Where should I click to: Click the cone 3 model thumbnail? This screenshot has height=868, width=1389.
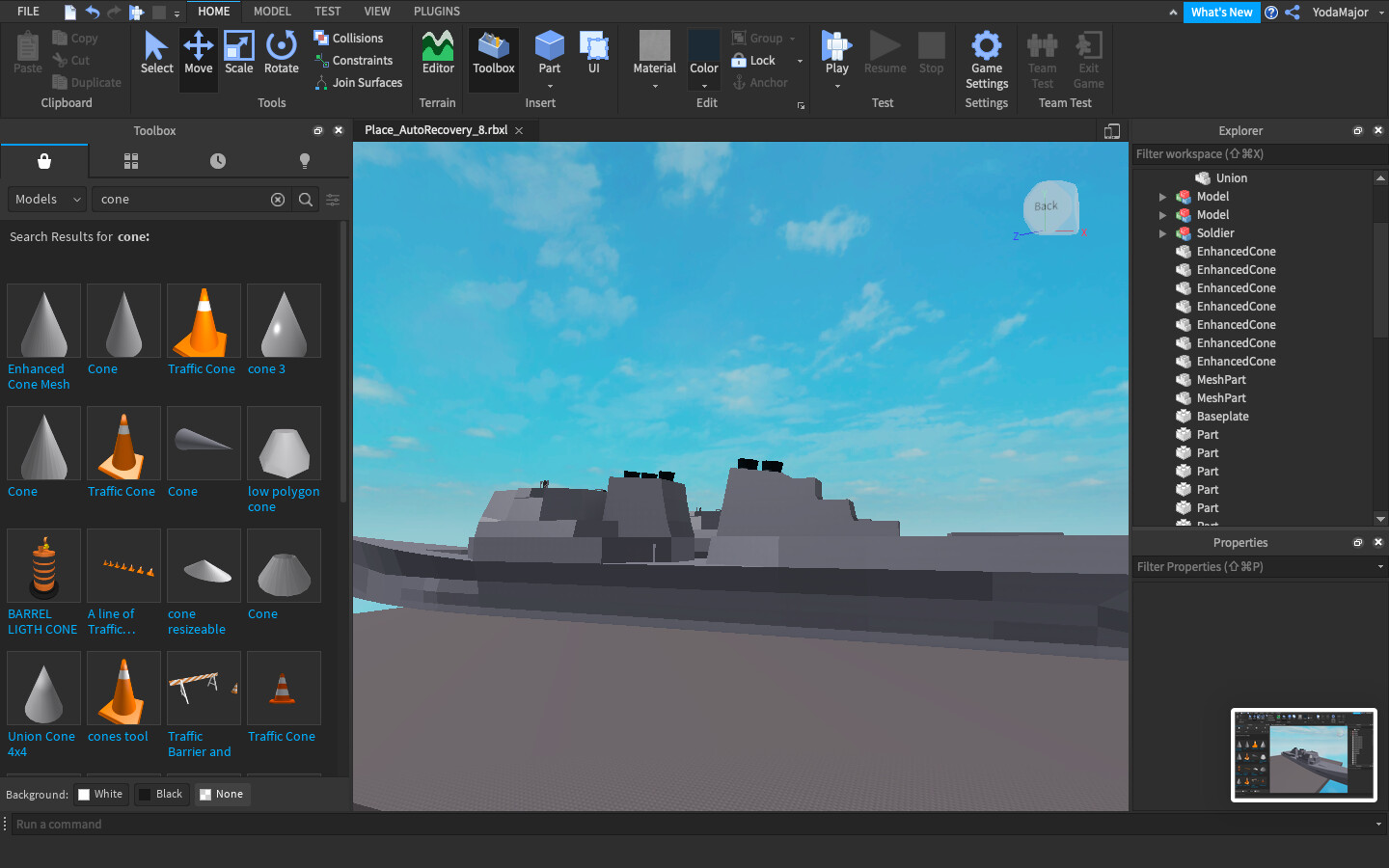[x=284, y=321]
